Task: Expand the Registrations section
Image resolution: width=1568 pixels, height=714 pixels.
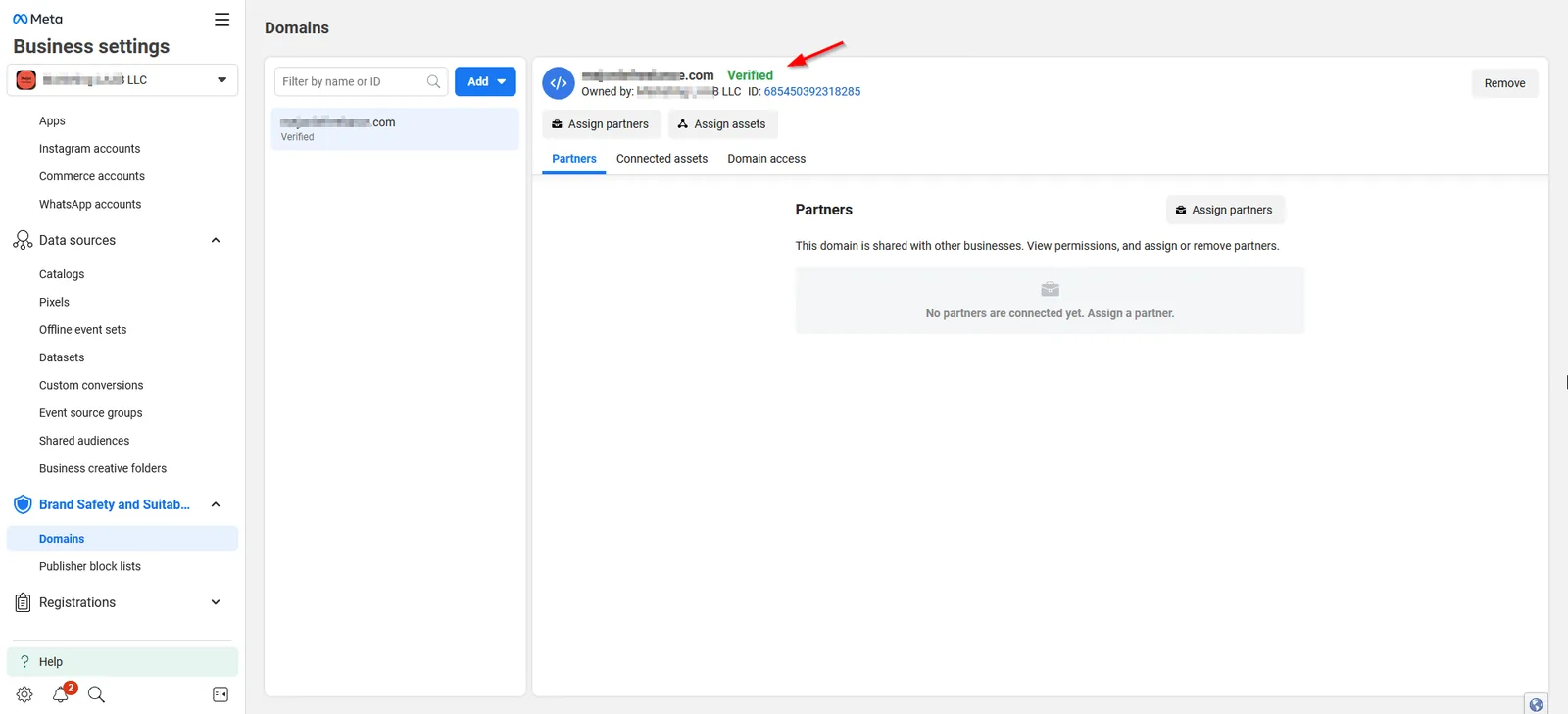Action: coord(216,602)
